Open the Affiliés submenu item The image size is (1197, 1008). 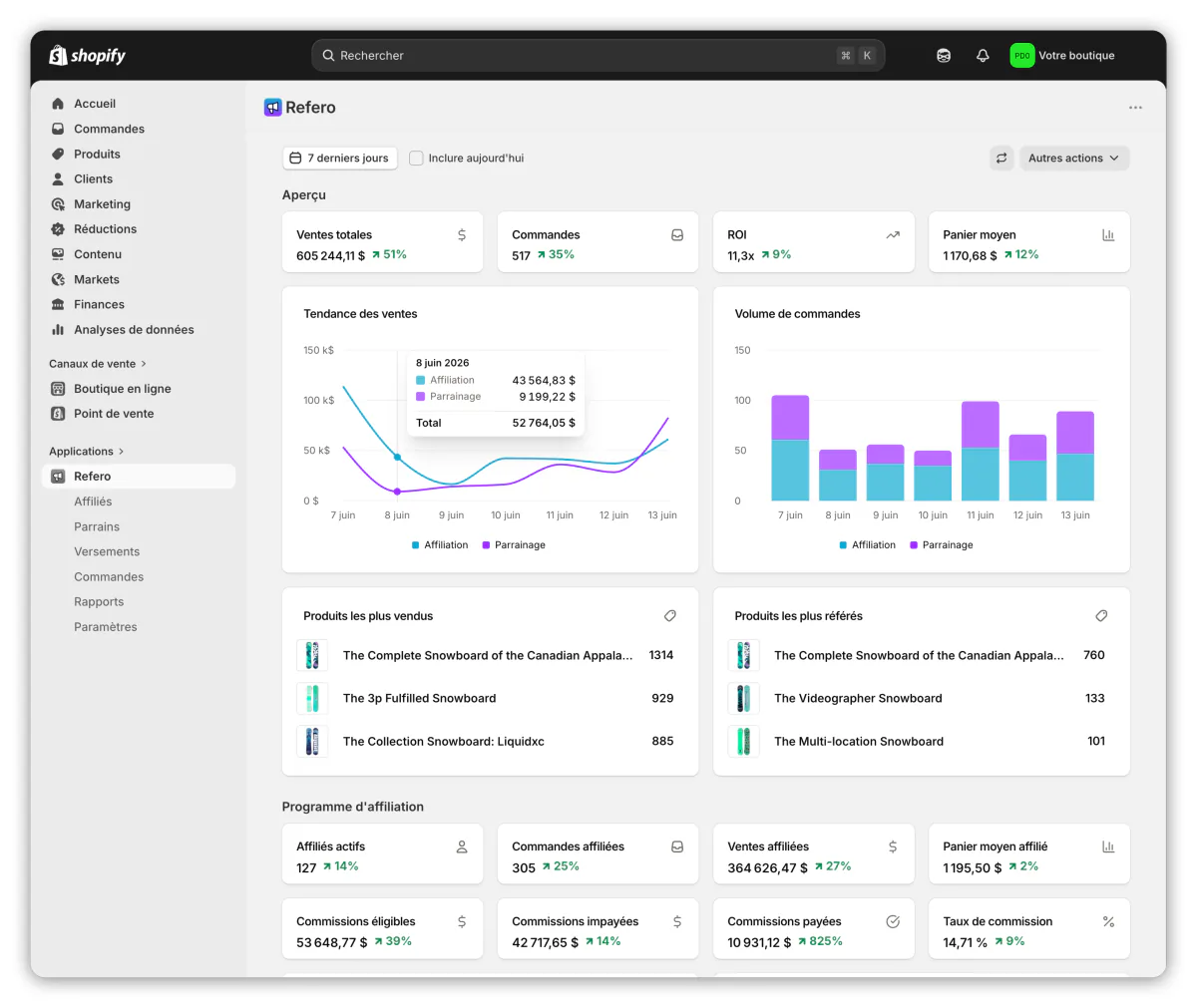tap(93, 502)
